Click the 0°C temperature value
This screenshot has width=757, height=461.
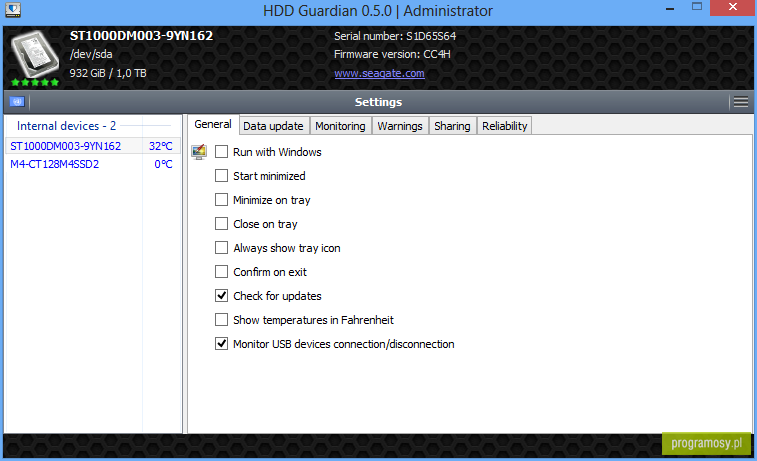pyautogui.click(x=163, y=164)
